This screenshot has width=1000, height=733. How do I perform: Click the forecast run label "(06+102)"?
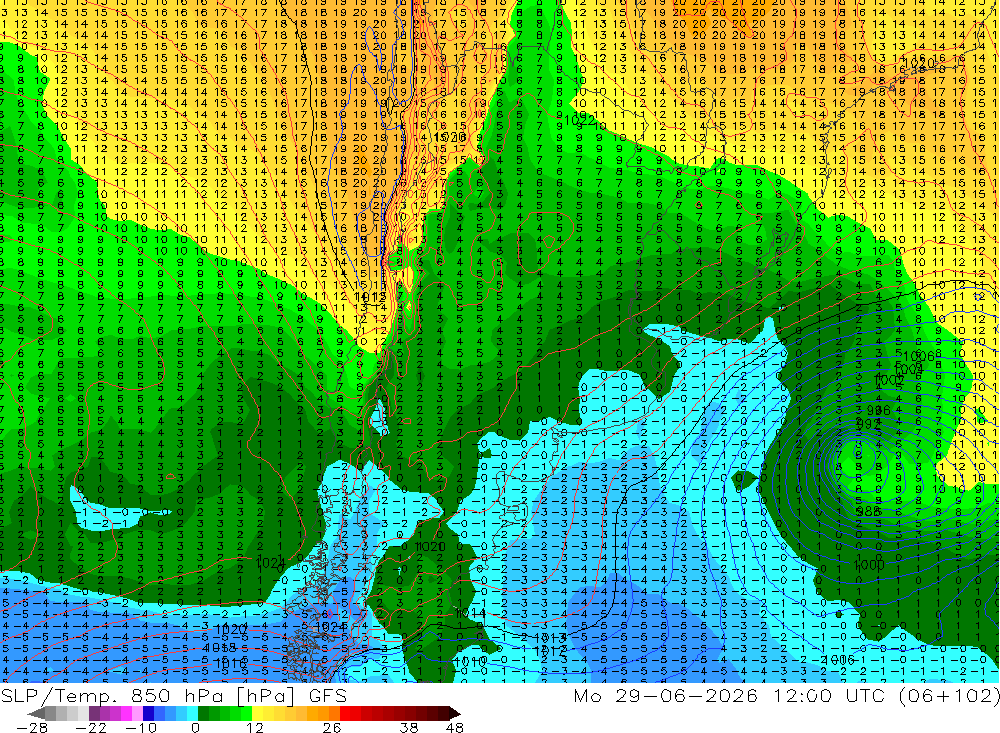[x=950, y=696]
